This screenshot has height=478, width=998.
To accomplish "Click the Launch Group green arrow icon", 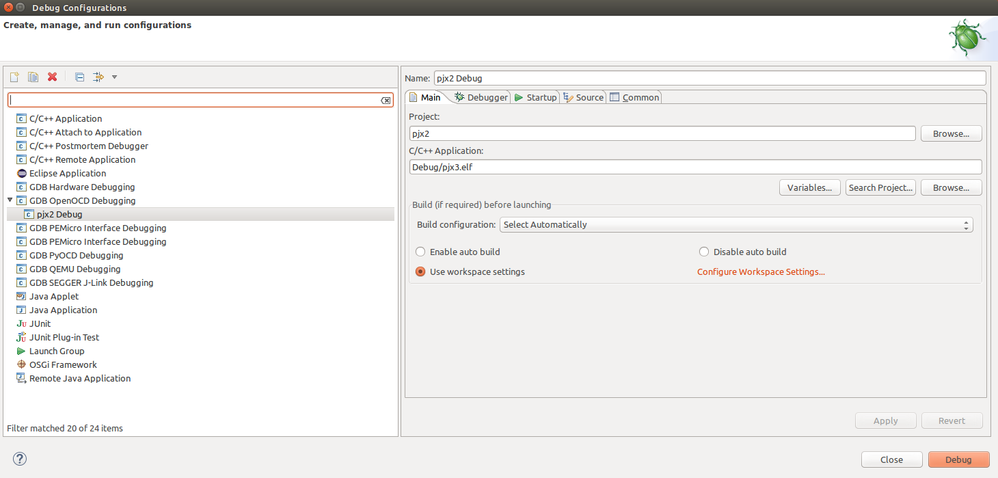I will pos(21,351).
